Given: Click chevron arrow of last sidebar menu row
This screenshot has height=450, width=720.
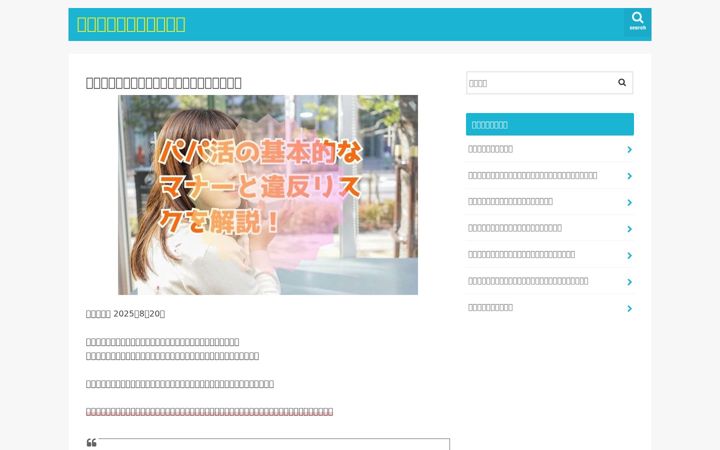Looking at the screenshot, I should pyautogui.click(x=630, y=309).
